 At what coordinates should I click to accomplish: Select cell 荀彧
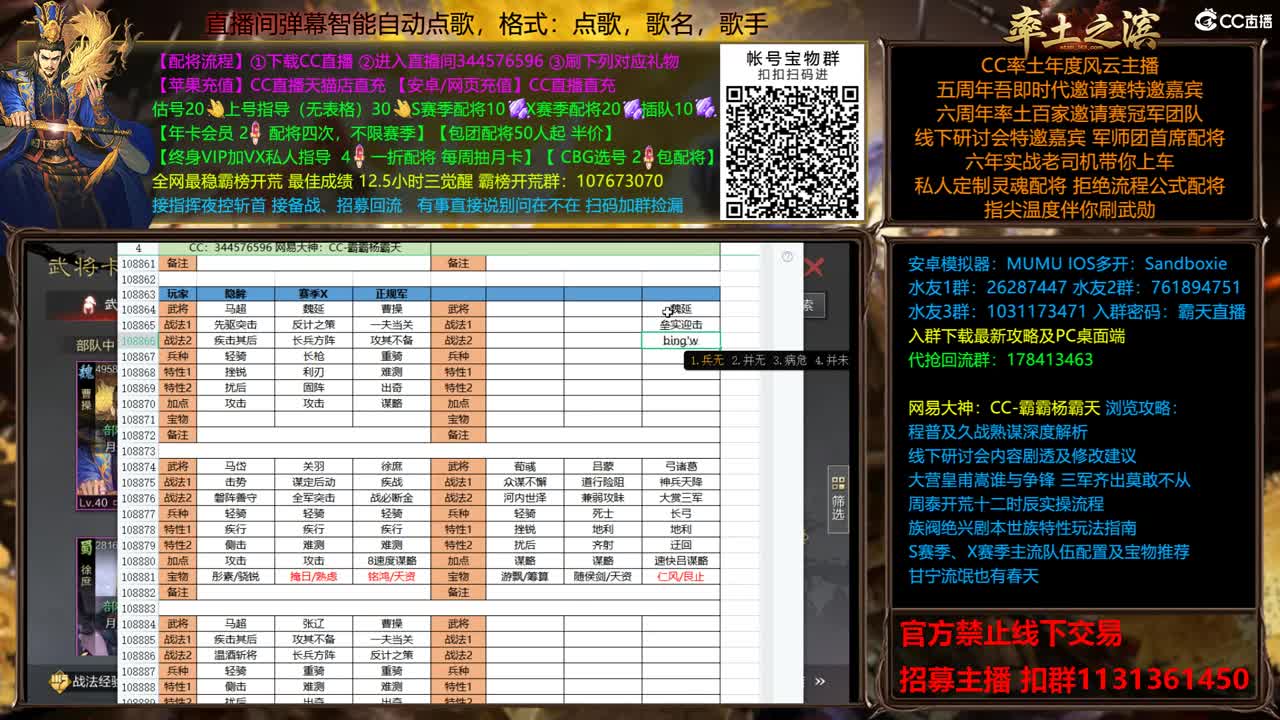[x=525, y=467]
